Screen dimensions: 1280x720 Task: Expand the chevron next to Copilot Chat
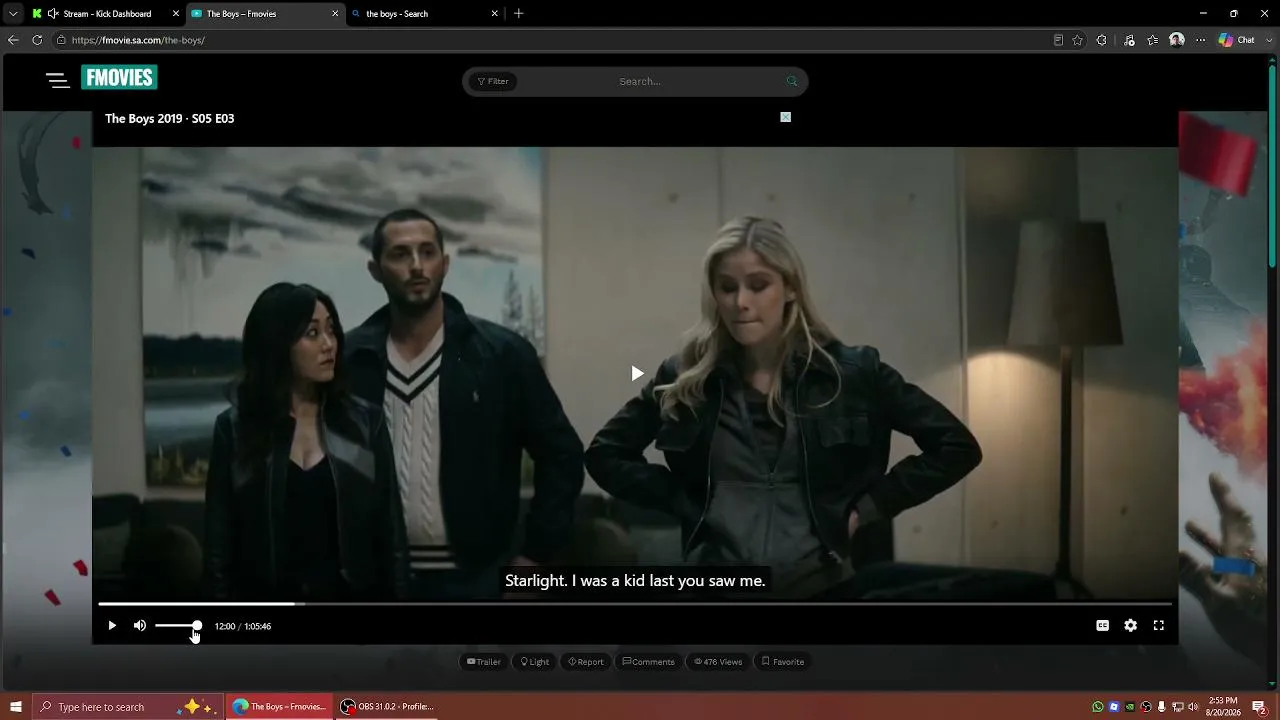tap(1270, 40)
